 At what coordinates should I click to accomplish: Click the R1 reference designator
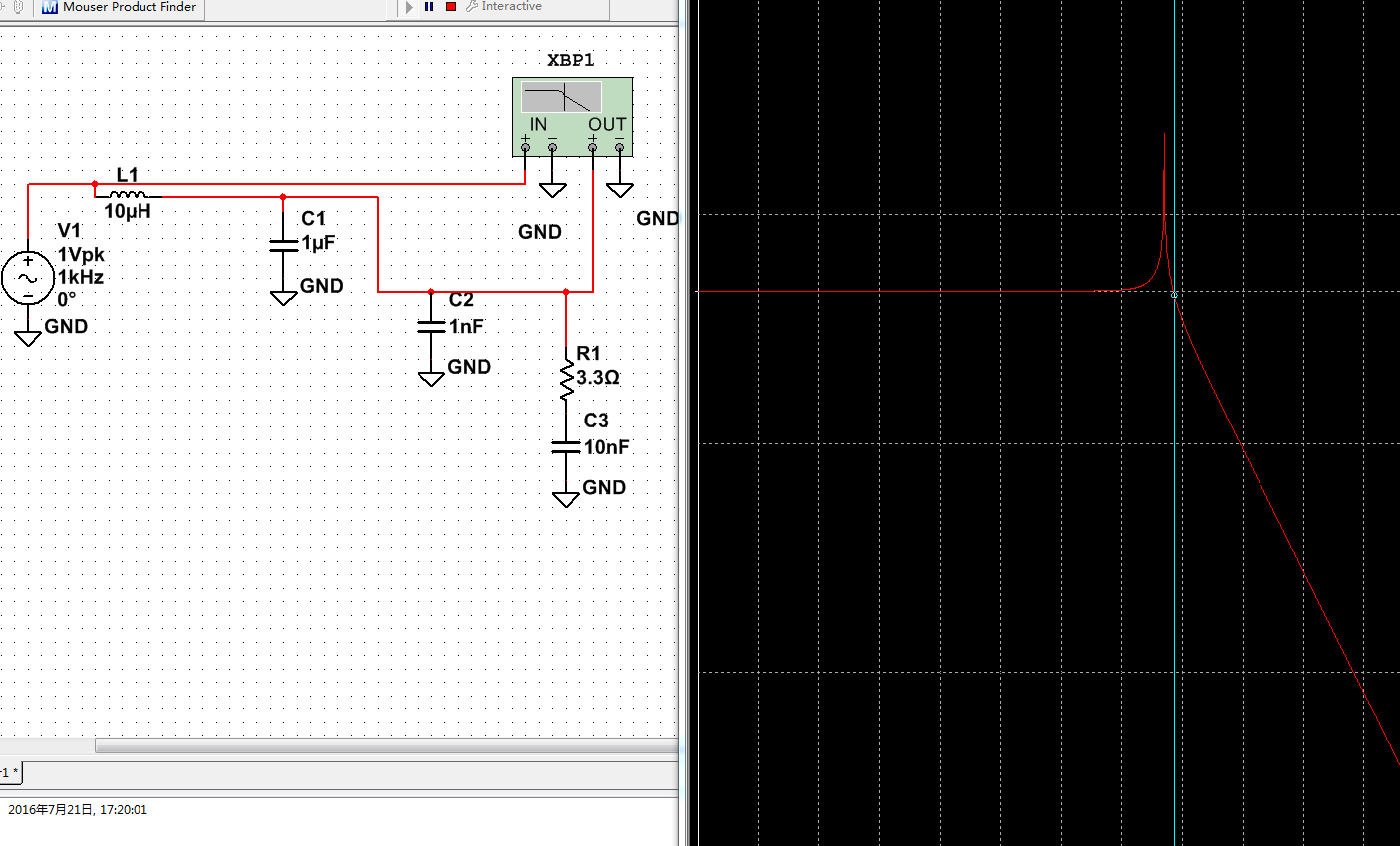589,354
